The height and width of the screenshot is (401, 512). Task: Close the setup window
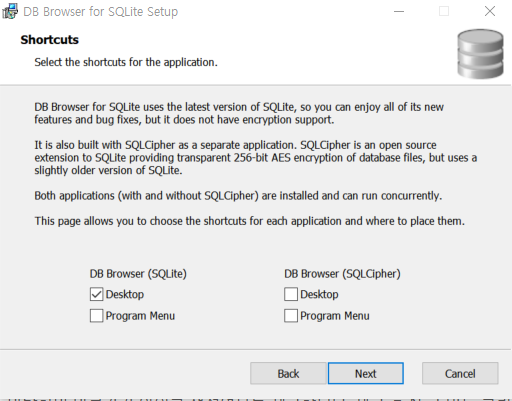(x=490, y=11)
